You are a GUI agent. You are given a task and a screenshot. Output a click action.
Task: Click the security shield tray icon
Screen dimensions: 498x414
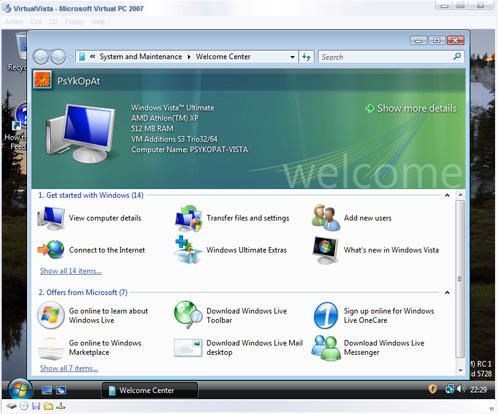pos(433,389)
